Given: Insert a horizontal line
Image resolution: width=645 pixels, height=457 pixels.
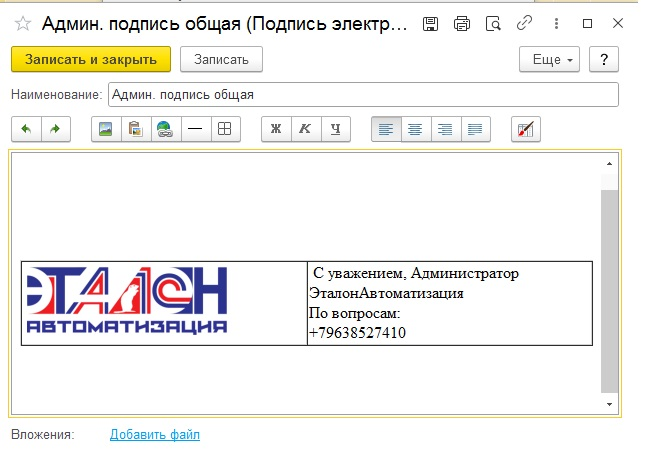Looking at the screenshot, I should point(195,129).
